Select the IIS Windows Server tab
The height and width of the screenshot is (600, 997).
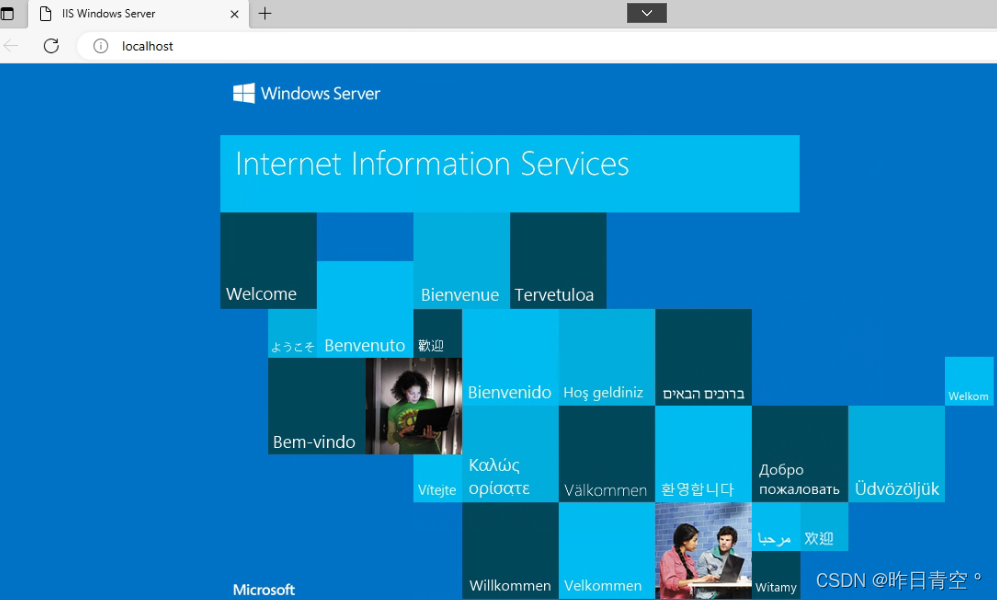coord(137,14)
